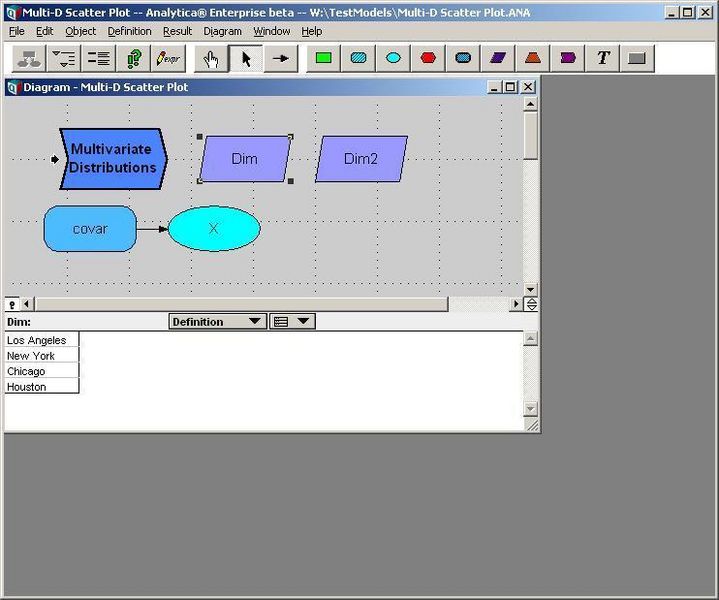This screenshot has width=719, height=600.
Task: Select the arrow edit tool
Action: [246, 59]
